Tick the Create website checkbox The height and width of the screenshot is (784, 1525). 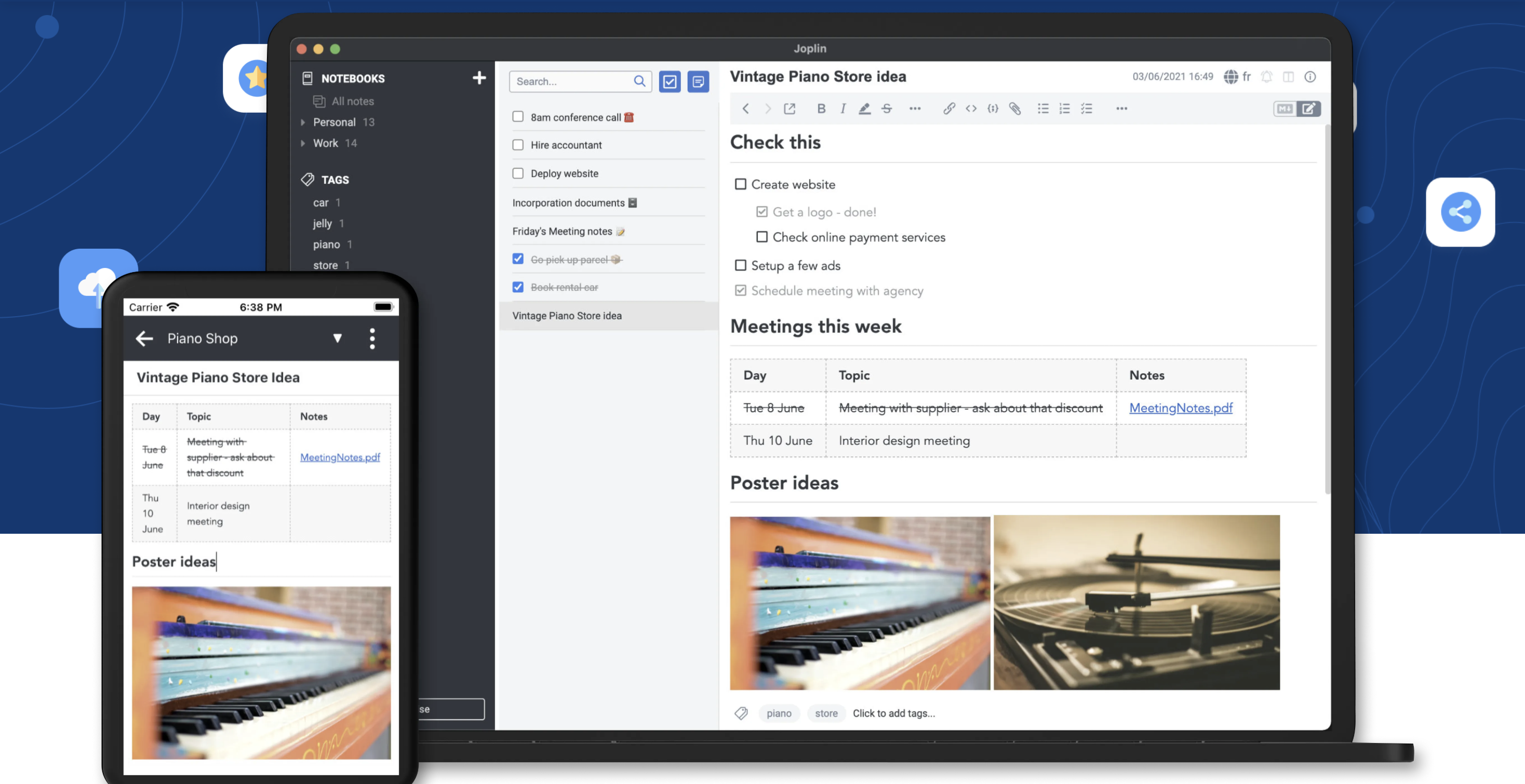[740, 184]
